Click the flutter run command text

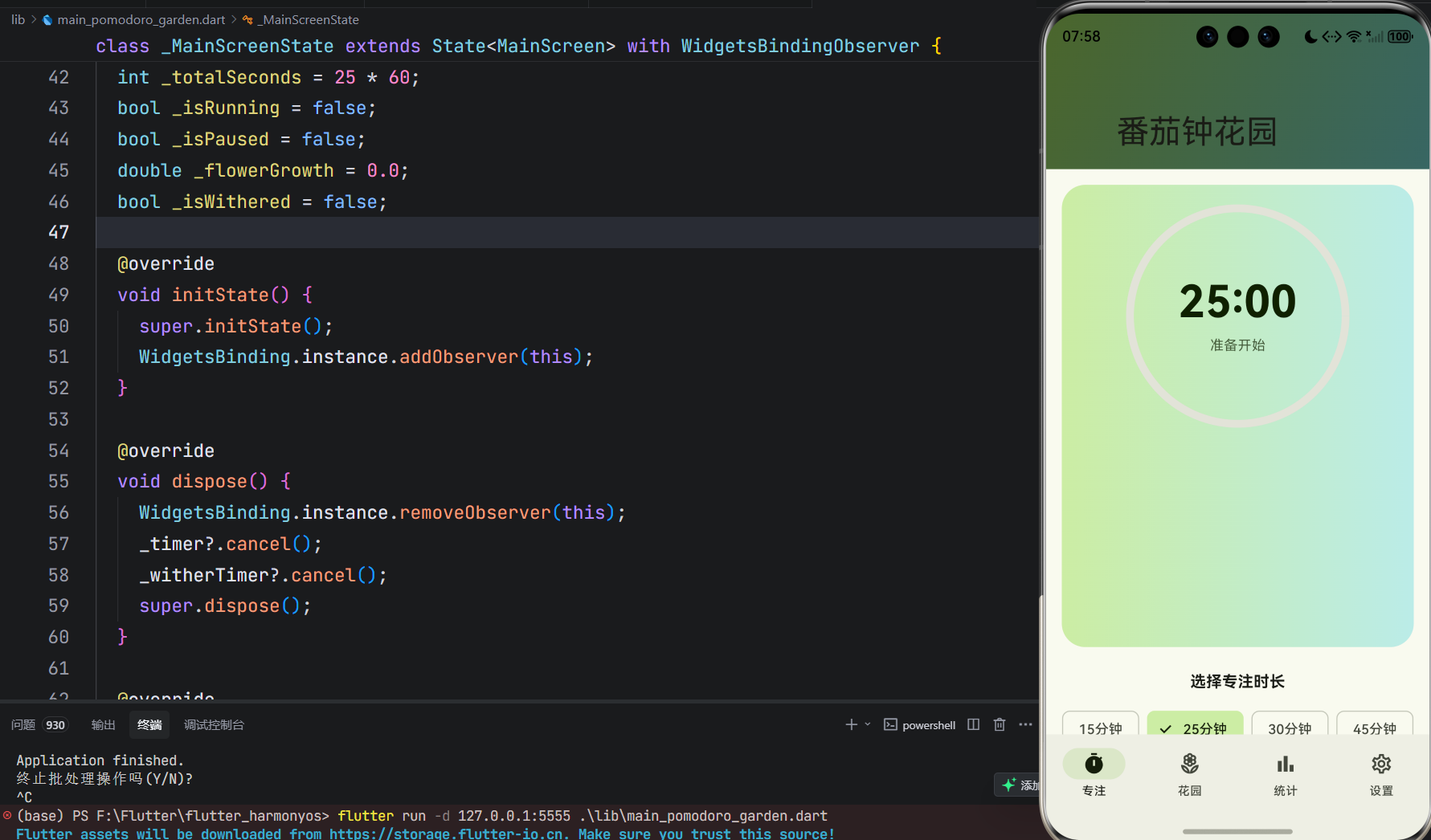coord(583,816)
